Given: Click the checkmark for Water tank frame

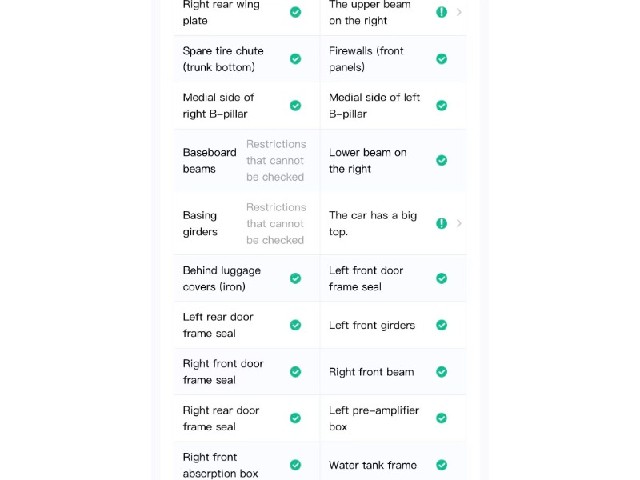Looking at the screenshot, I should click(x=442, y=465).
